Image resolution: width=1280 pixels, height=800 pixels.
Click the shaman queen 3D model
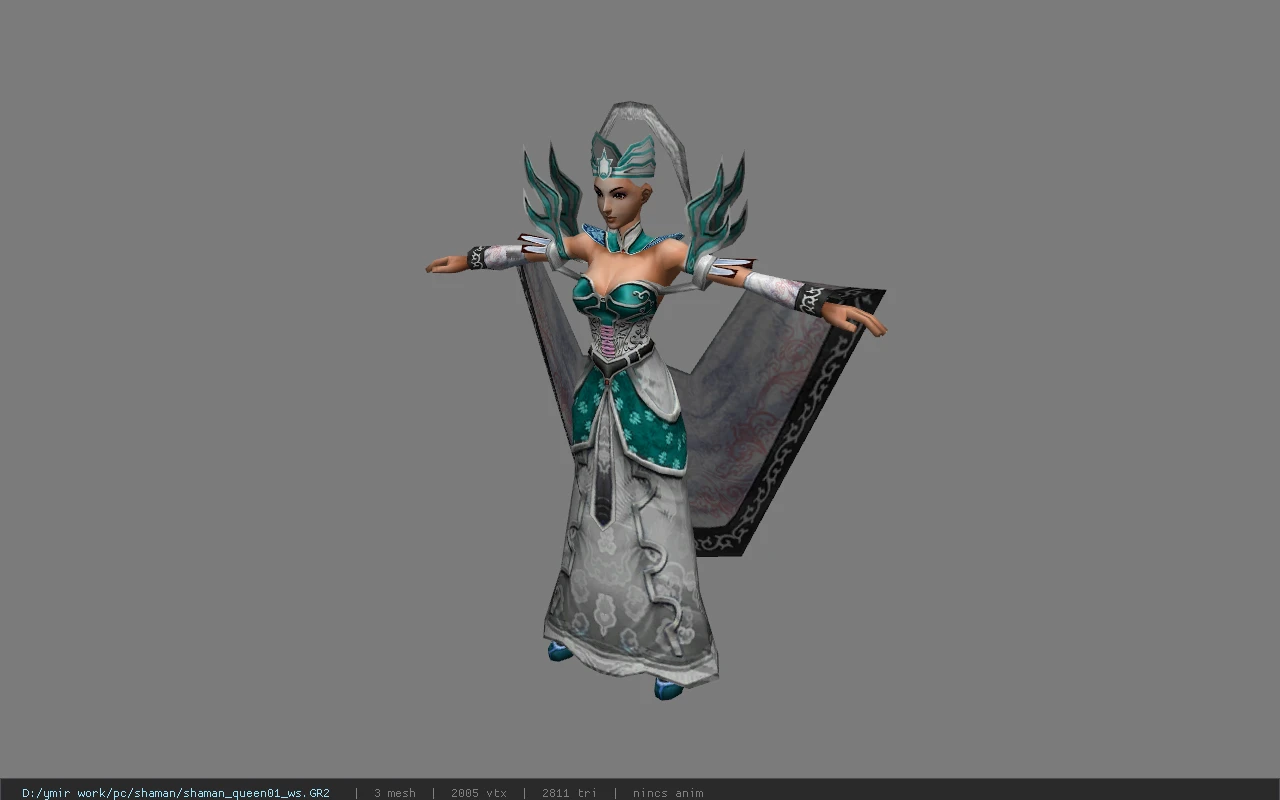(655, 400)
